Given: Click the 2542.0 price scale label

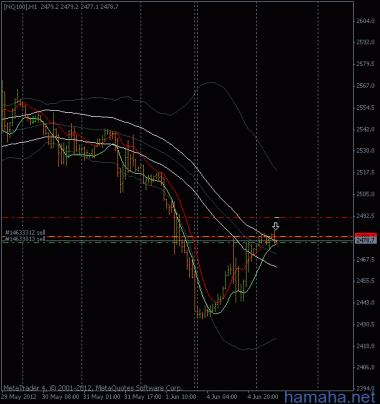Looking at the screenshot, I should (x=365, y=129).
